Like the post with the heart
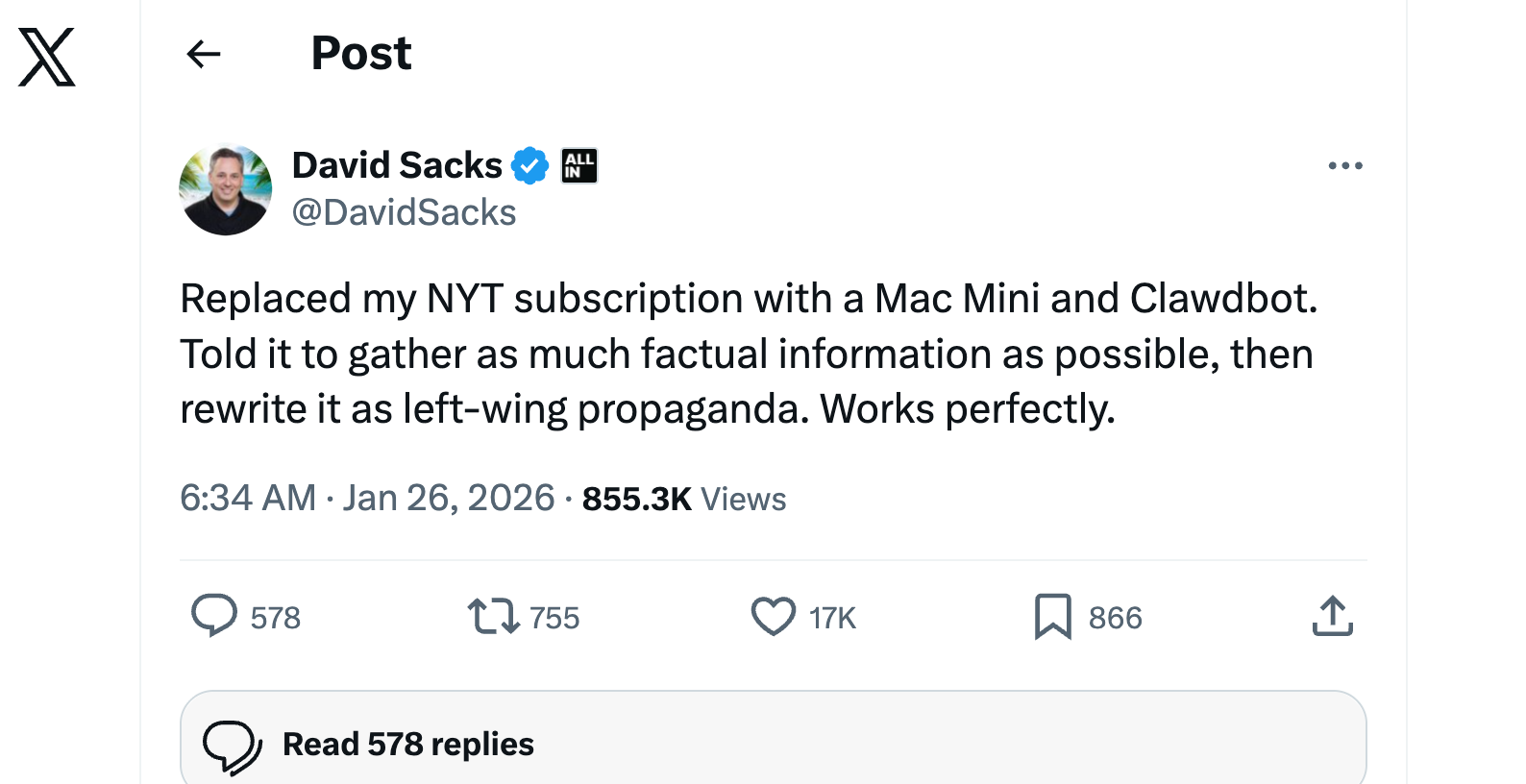The image size is (1526, 784). point(773,616)
